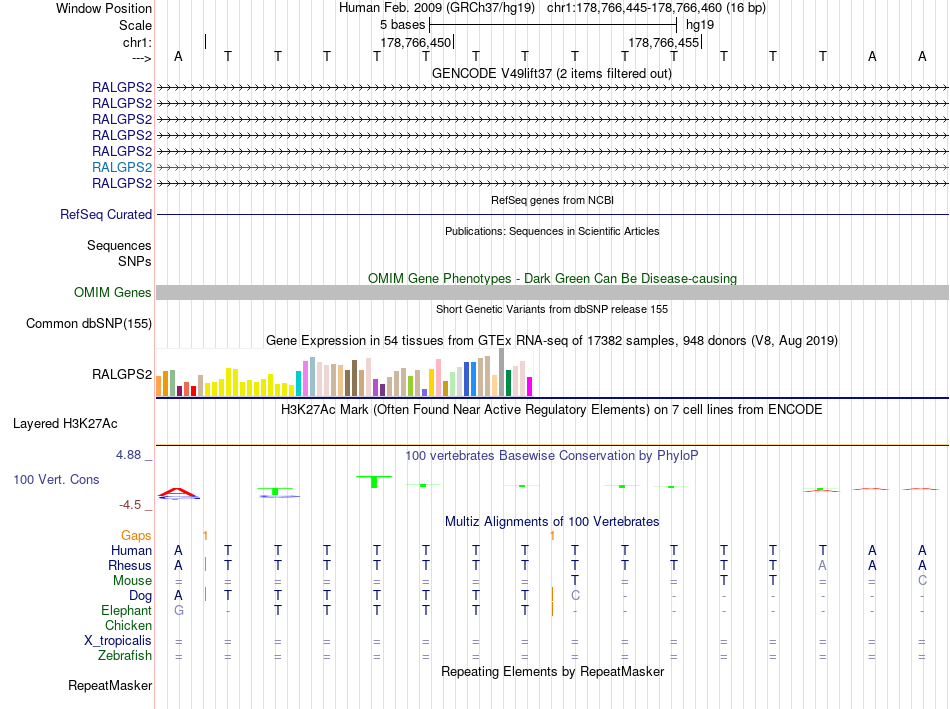Click the Gaps row label
The height and width of the screenshot is (709, 950).
click(136, 536)
